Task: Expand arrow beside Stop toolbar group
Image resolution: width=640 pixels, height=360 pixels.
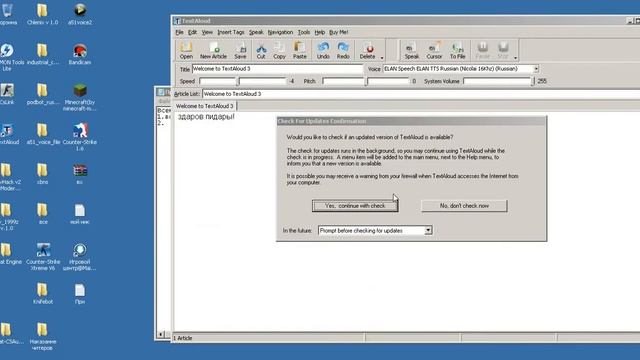Action: 515,58
